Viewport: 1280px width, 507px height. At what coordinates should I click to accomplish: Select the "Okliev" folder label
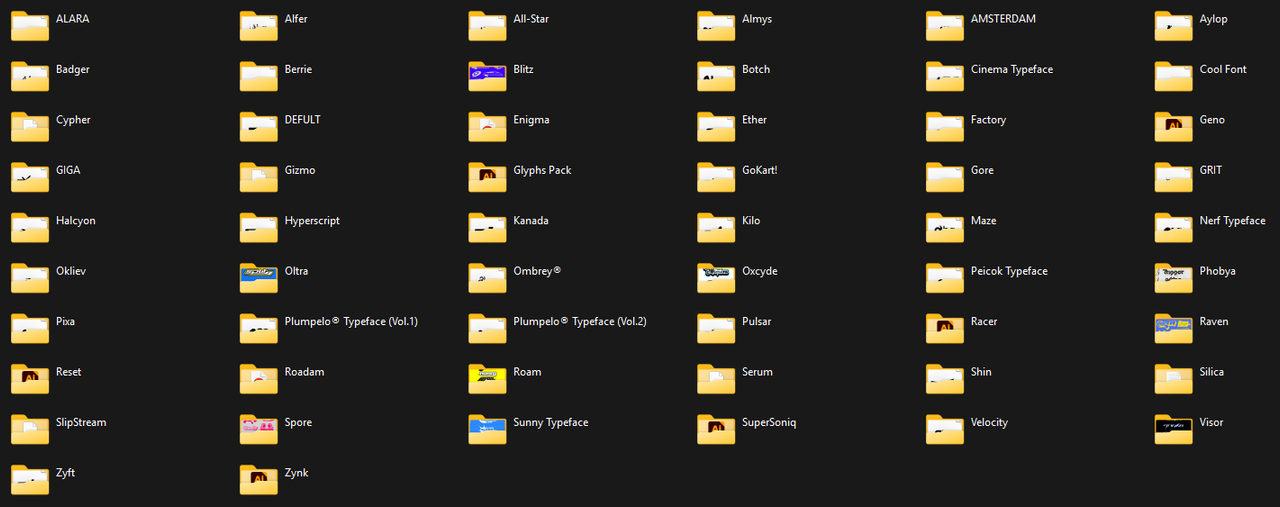tap(71, 271)
